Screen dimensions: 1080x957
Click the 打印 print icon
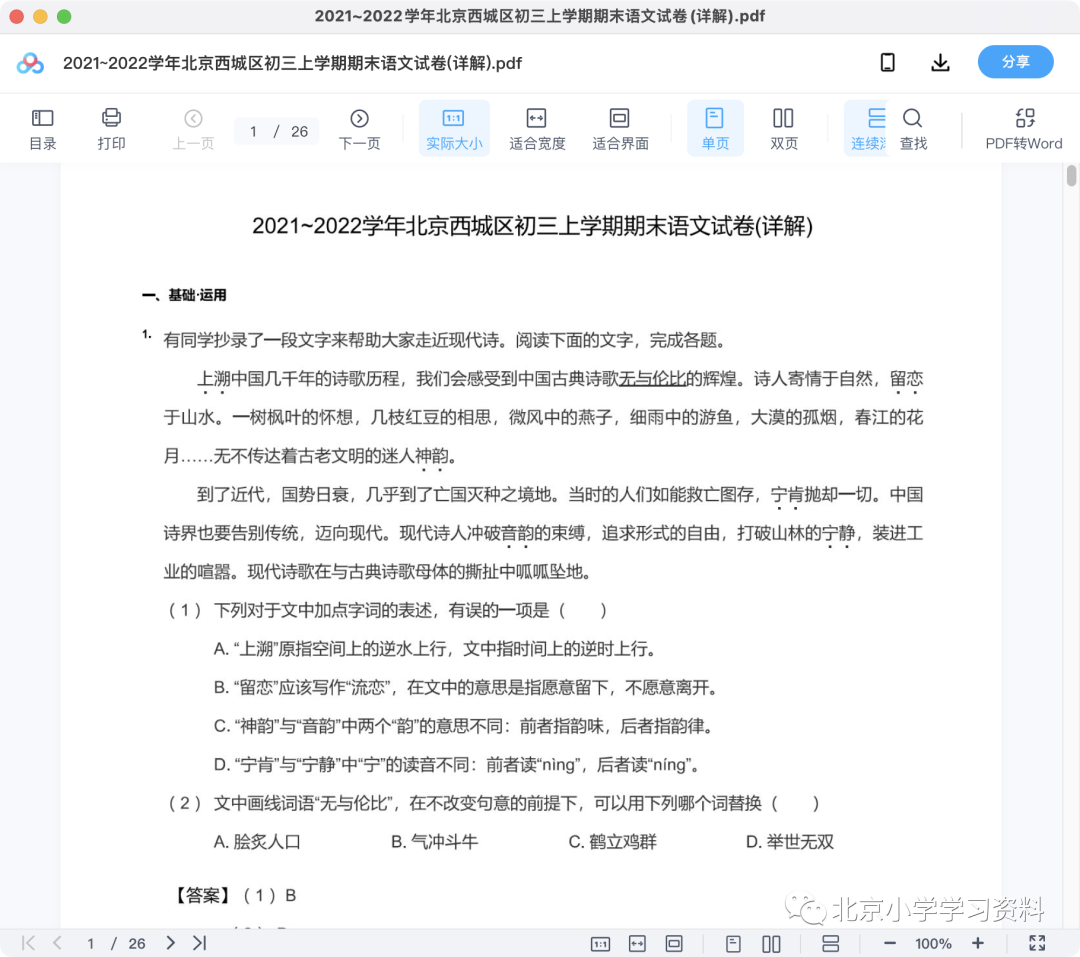(x=111, y=129)
